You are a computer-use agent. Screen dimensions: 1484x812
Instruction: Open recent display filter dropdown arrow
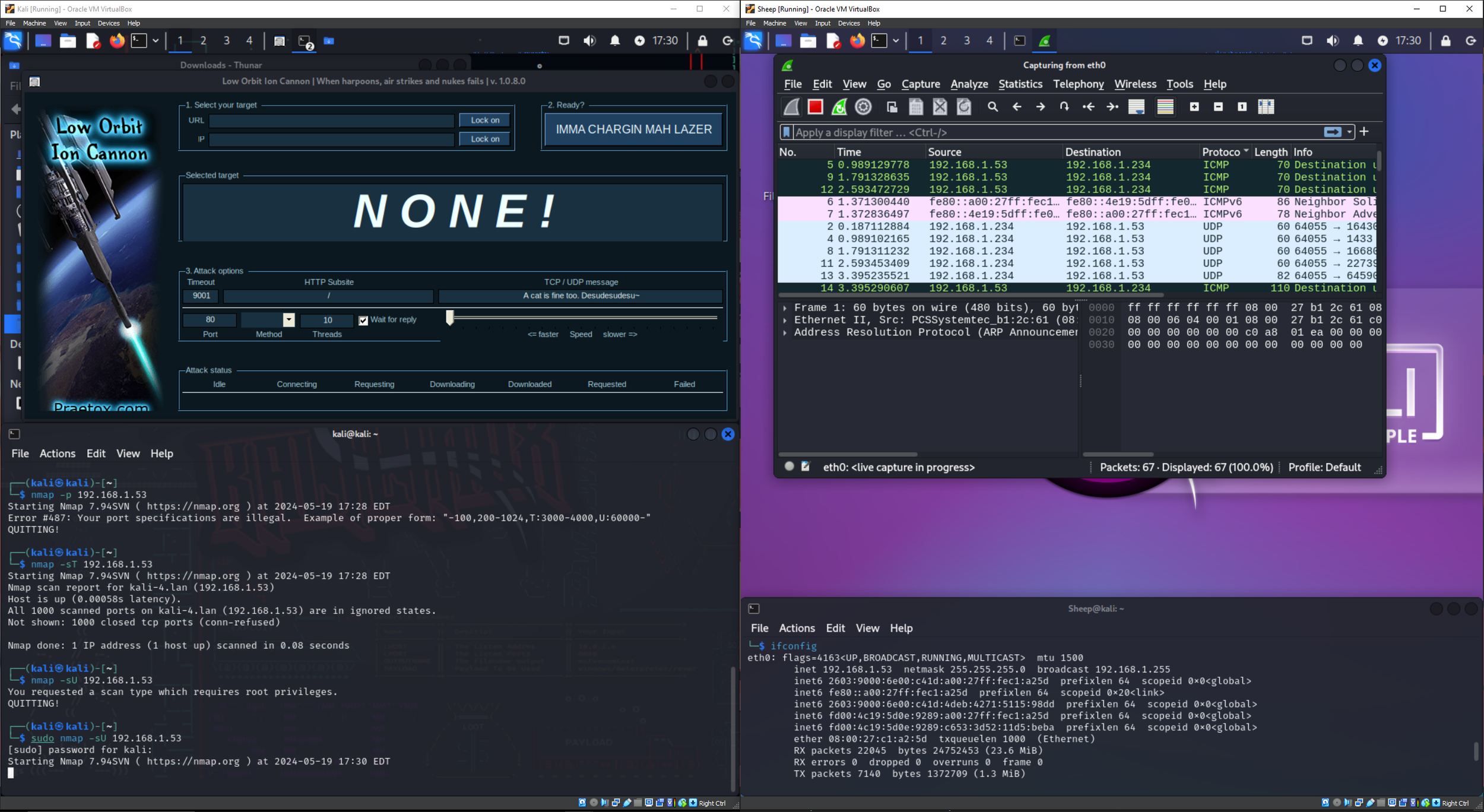(x=1349, y=132)
